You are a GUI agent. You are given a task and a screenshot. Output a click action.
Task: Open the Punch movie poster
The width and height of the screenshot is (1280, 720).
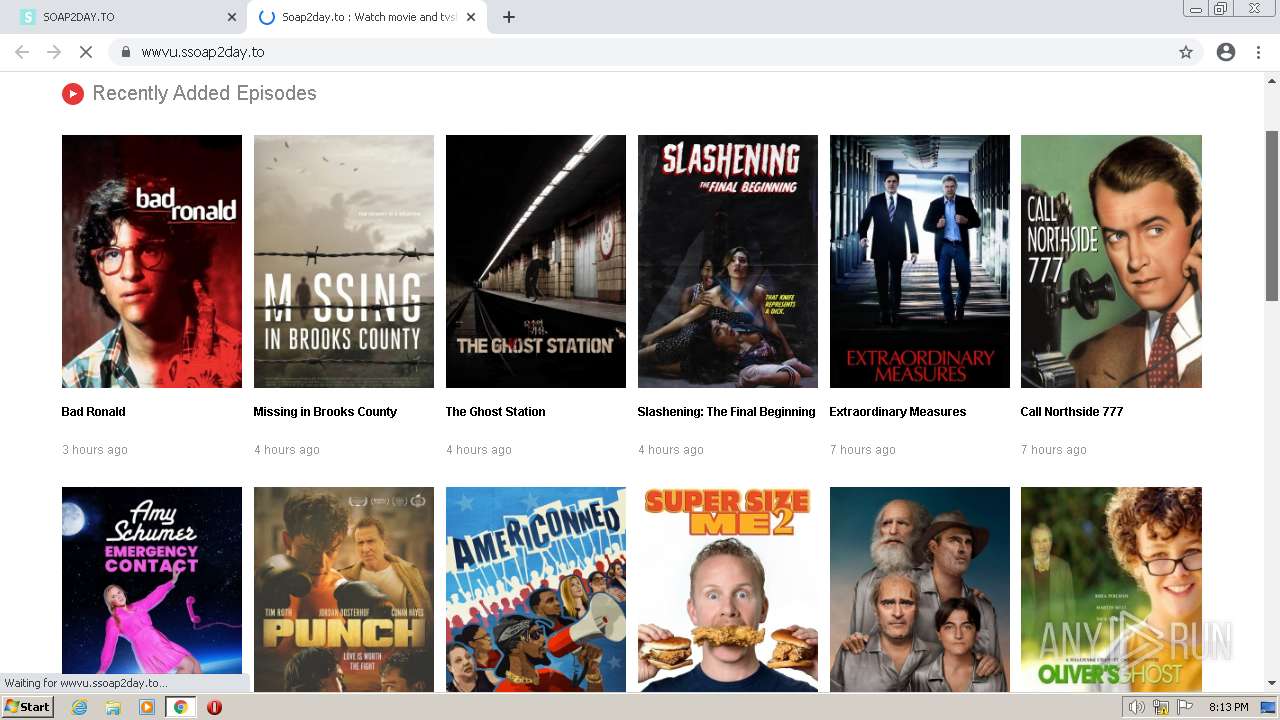tap(344, 589)
